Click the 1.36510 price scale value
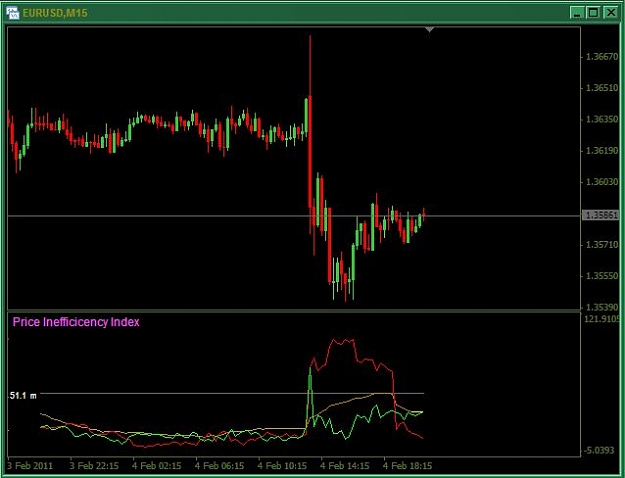The width and height of the screenshot is (625, 478). [602, 88]
